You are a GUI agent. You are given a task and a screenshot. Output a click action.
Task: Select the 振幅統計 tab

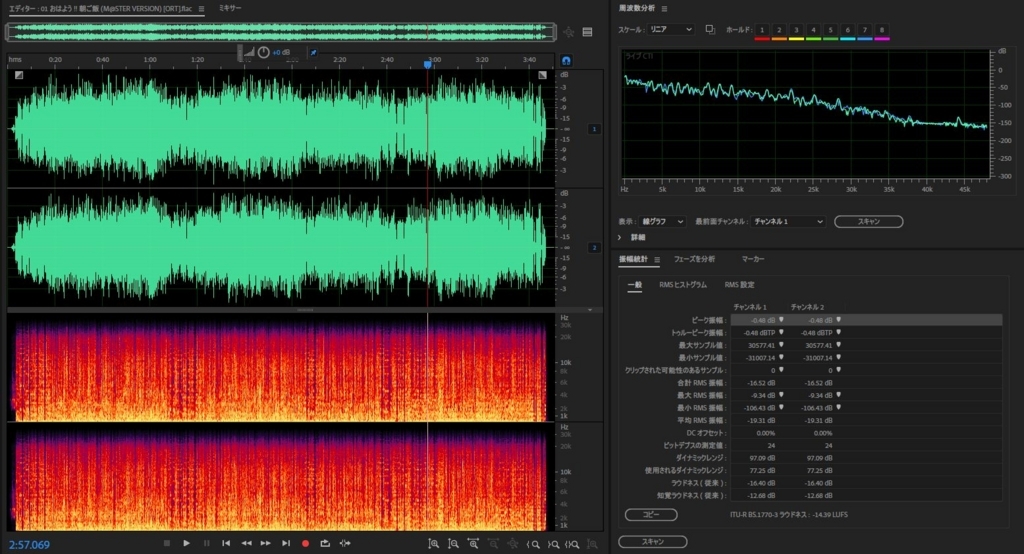pyautogui.click(x=633, y=259)
